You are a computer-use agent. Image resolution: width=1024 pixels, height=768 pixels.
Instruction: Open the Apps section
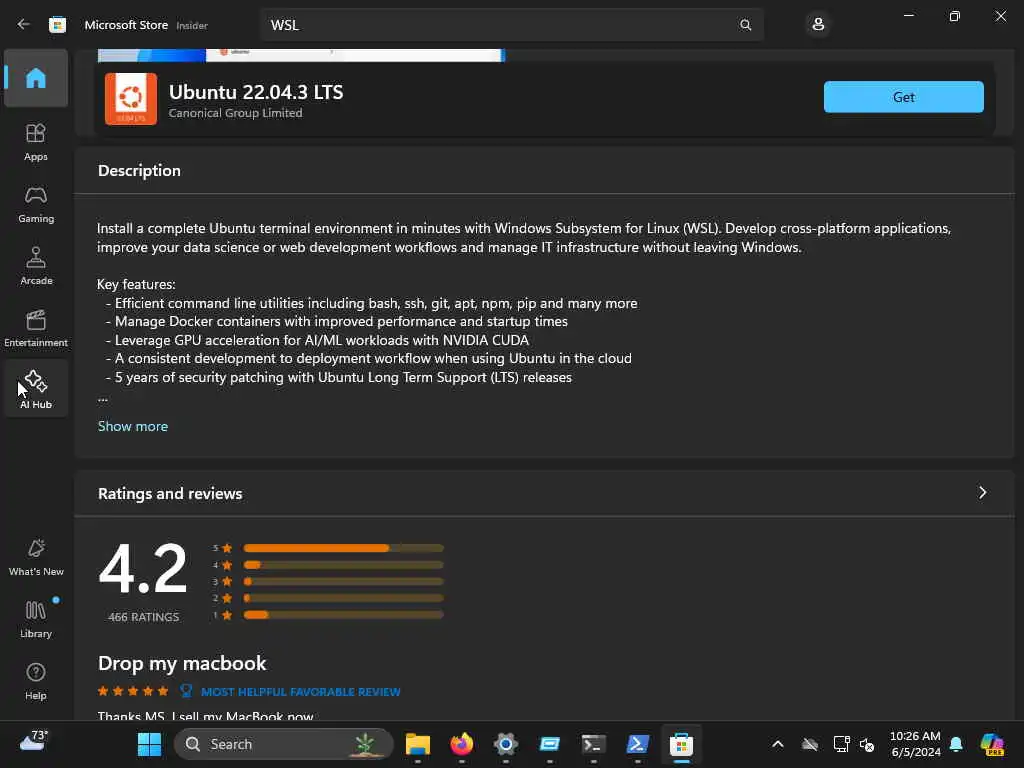(36, 142)
